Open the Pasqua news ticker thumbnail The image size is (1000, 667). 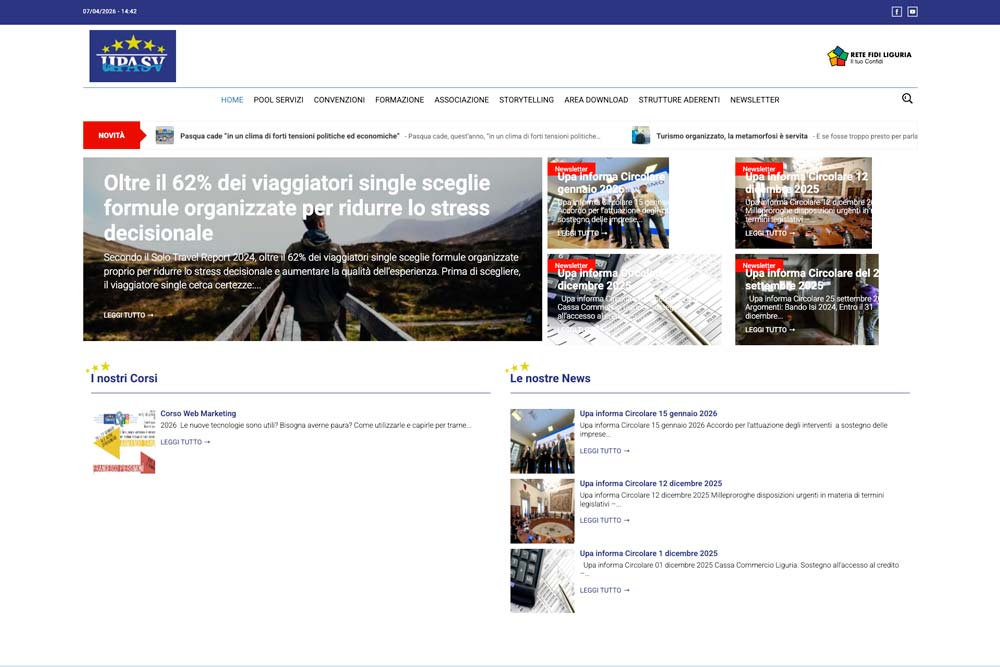tap(165, 136)
